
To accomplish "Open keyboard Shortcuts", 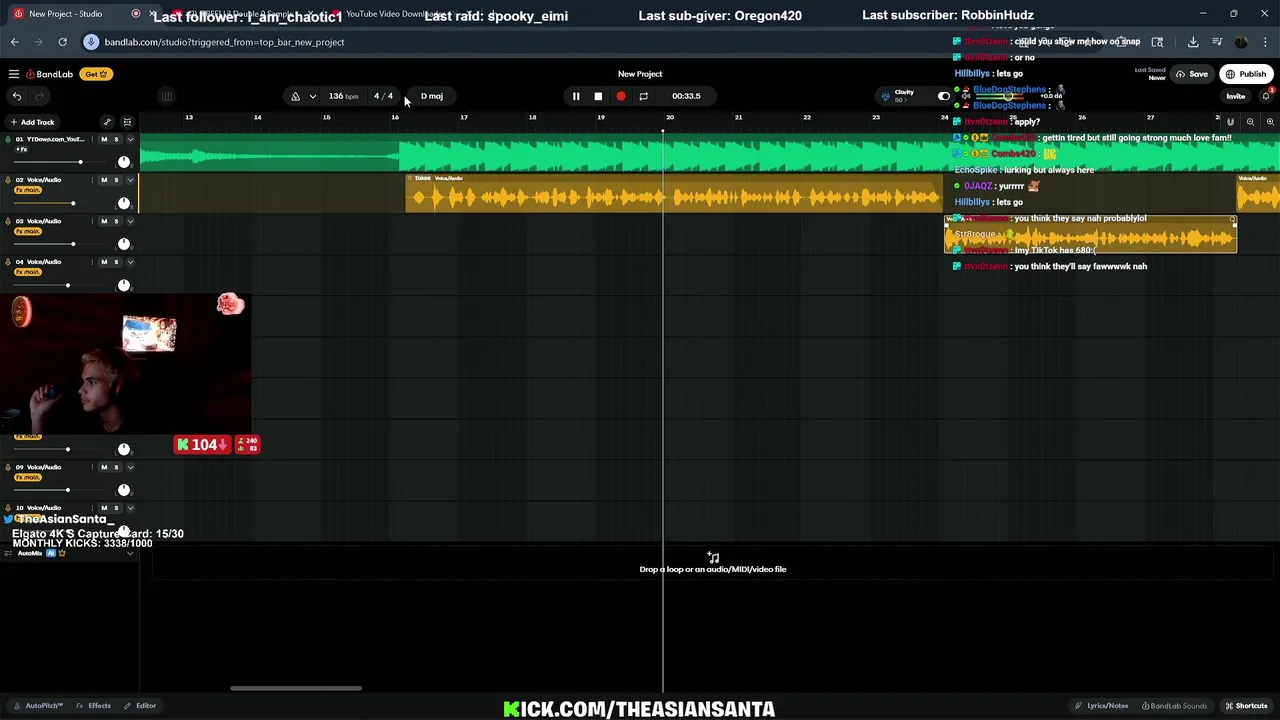I will pyautogui.click(x=1245, y=706).
